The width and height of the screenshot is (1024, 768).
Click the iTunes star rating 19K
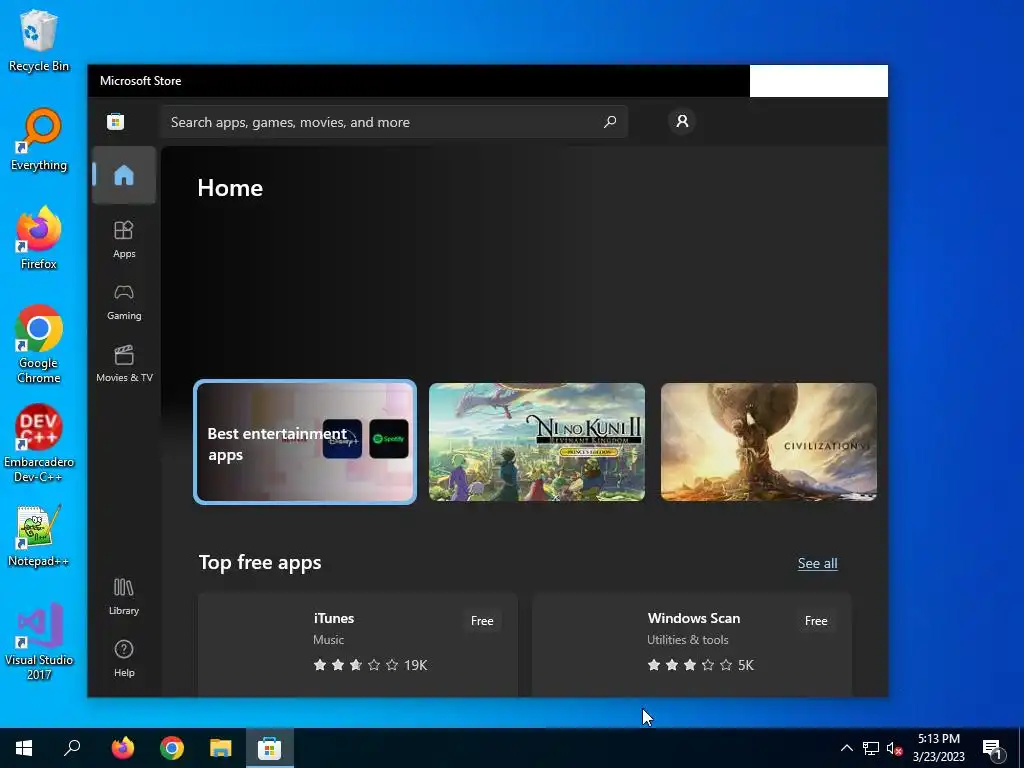[370, 665]
